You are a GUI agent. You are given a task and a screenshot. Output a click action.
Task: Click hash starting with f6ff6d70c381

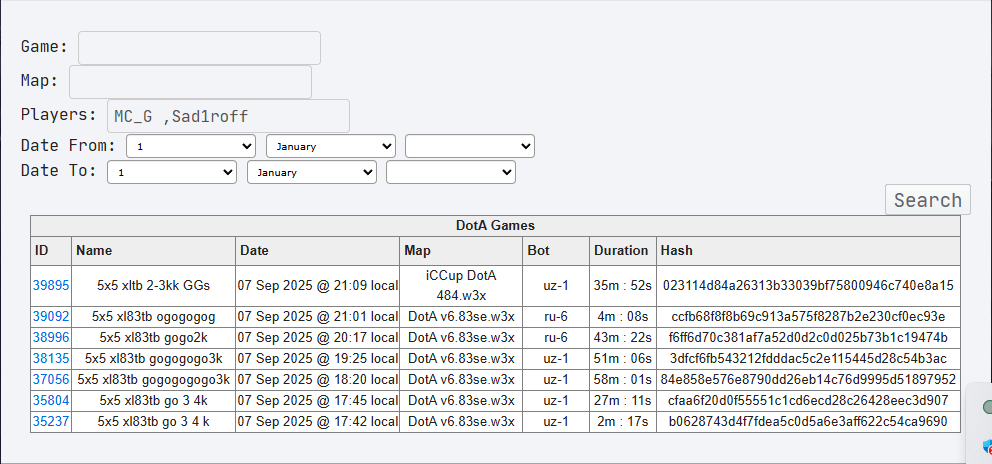[808, 337]
